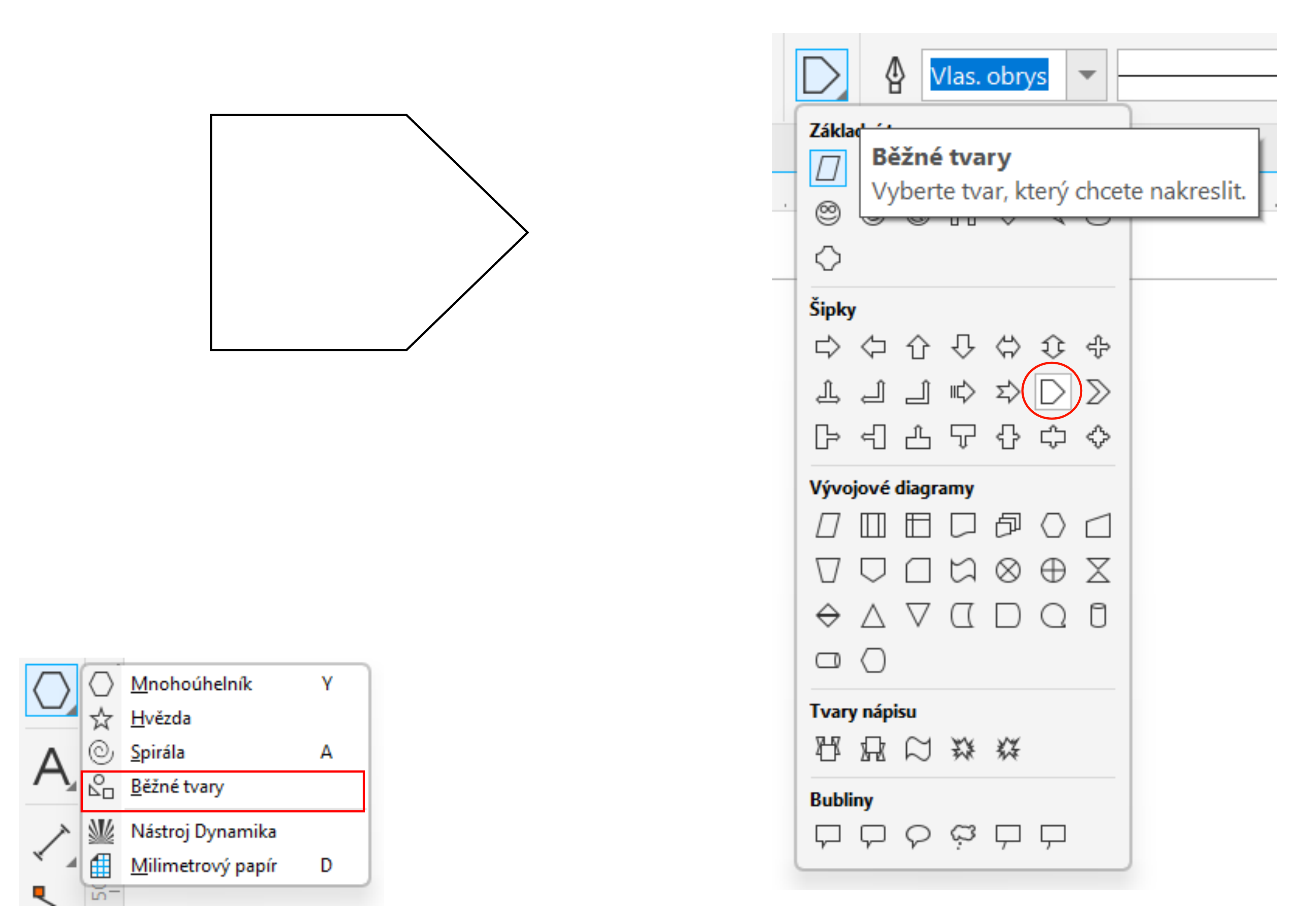1307x924 pixels.
Task: Select the Text tool (A) in toolbox
Action: click(x=51, y=766)
